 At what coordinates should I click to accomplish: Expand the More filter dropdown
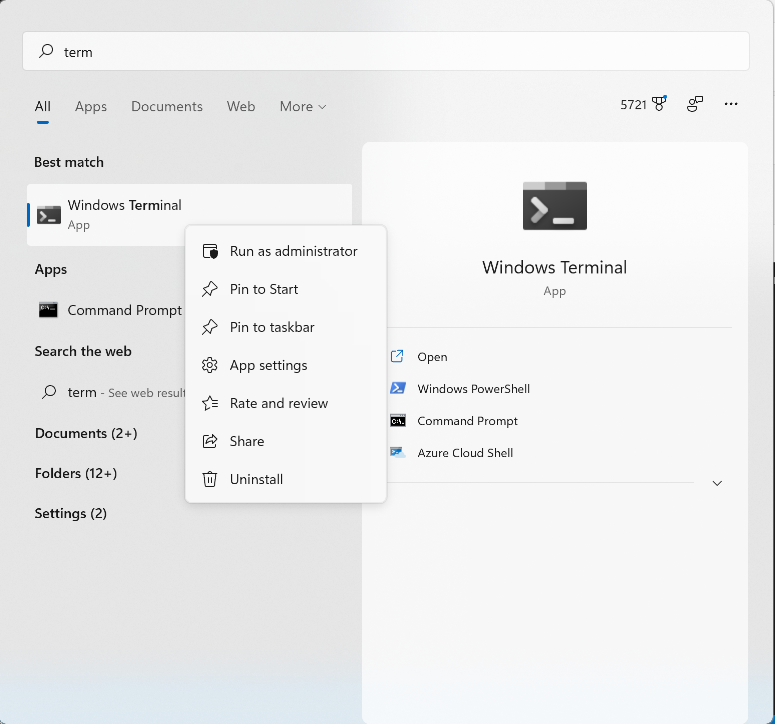pyautogui.click(x=302, y=106)
